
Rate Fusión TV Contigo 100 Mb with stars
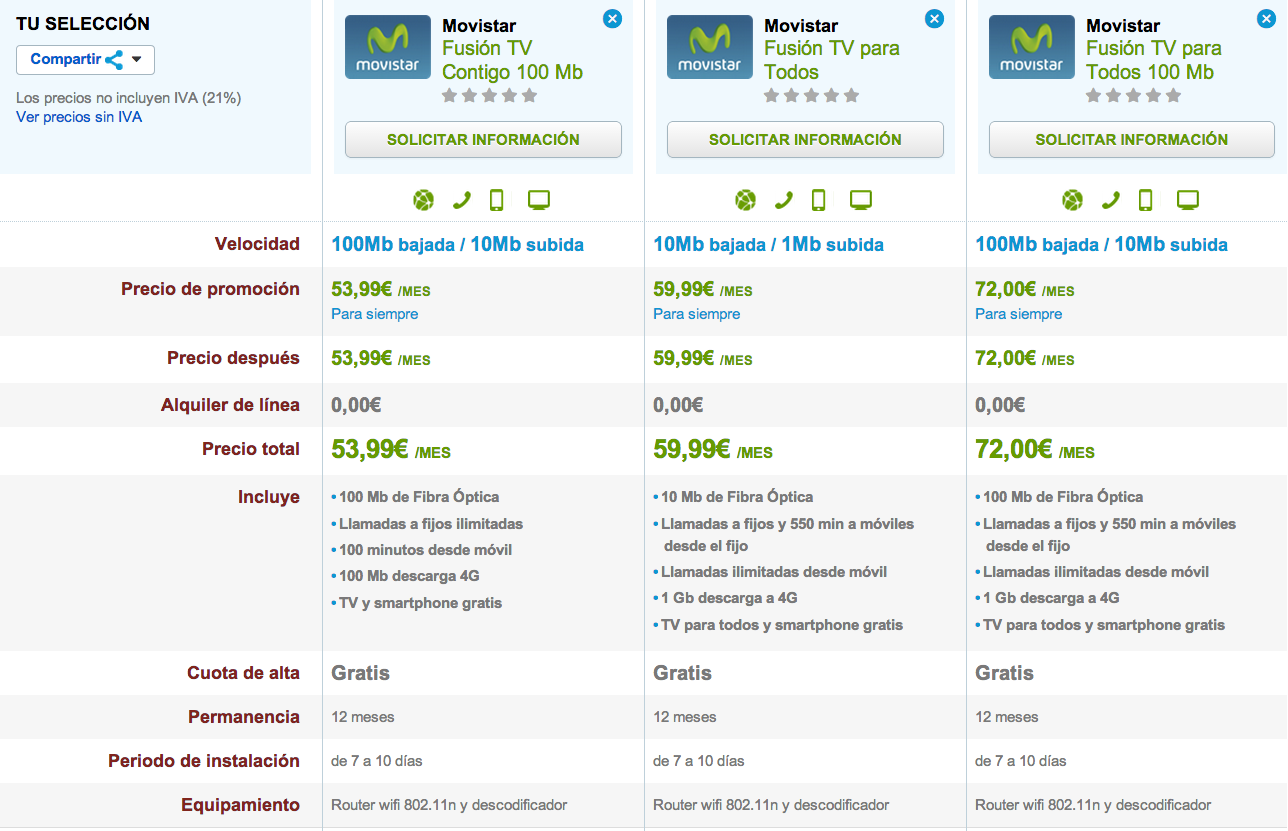(x=490, y=96)
